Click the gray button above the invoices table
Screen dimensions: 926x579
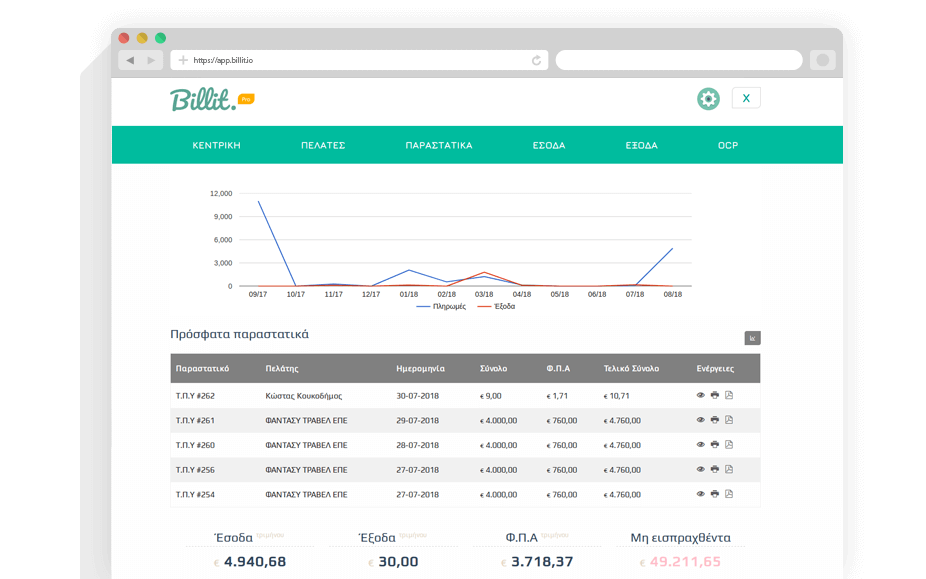point(751,338)
